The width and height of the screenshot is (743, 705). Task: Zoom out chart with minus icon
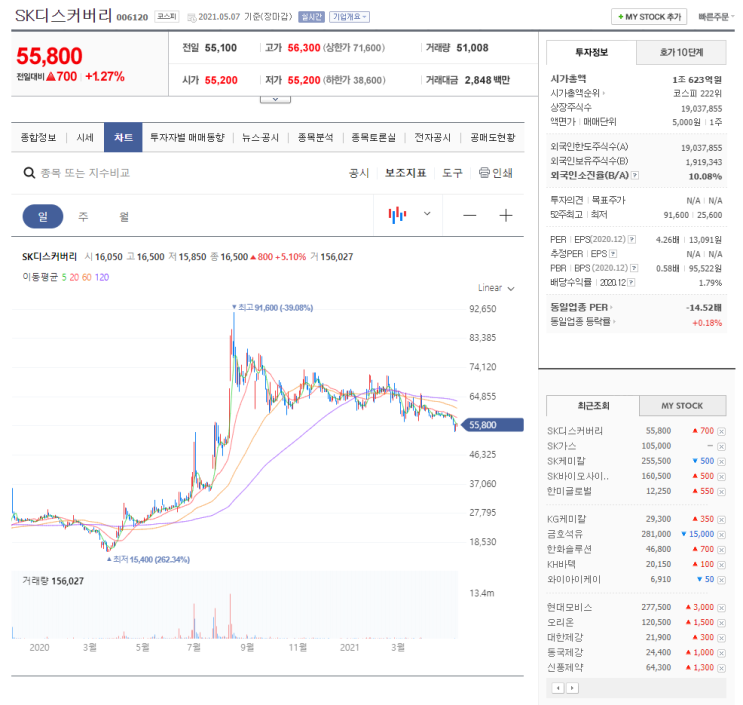coord(470,216)
